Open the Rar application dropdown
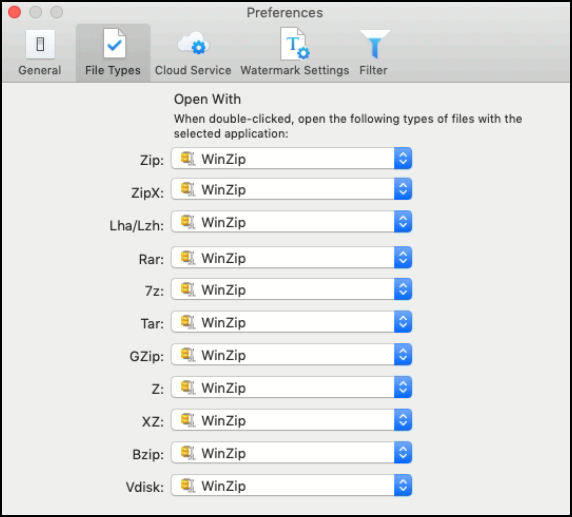This screenshot has height=517, width=572. pos(291,258)
